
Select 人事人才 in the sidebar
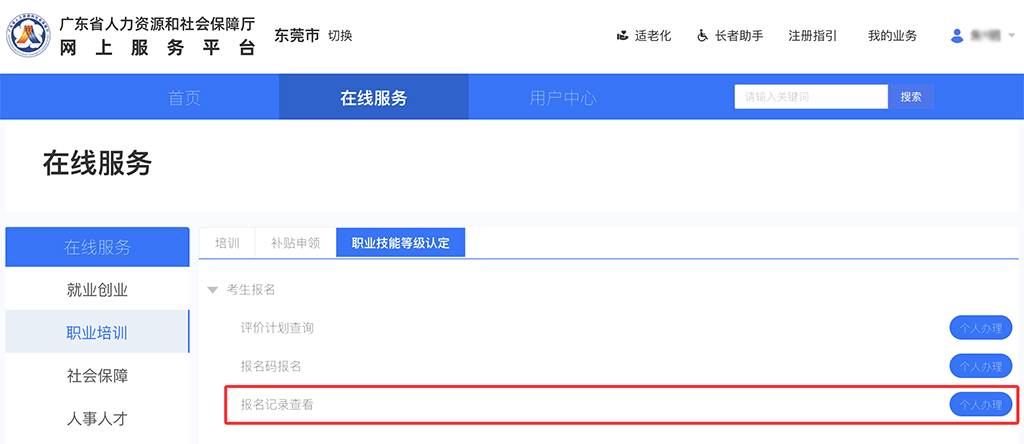coord(97,419)
